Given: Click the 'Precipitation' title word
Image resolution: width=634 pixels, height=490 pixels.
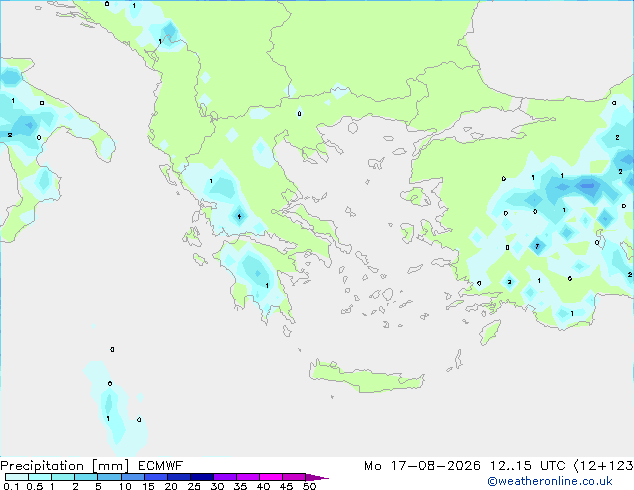Looking at the screenshot, I should pyautogui.click(x=42, y=466).
